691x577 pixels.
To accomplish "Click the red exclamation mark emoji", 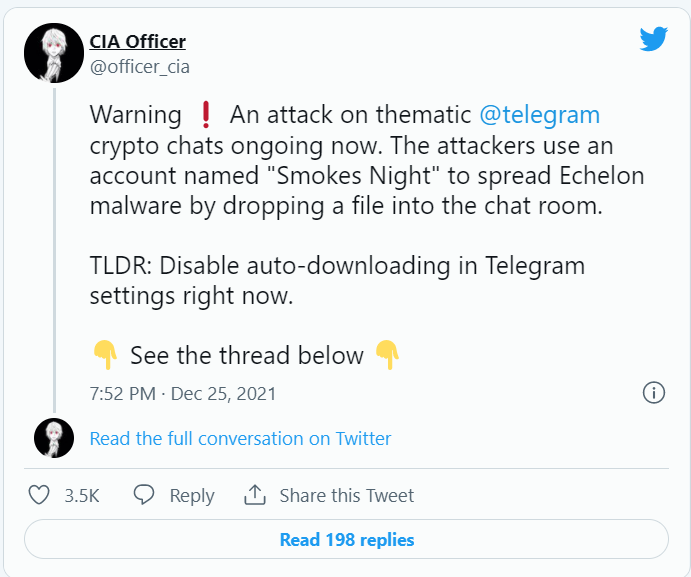I will 206,115.
